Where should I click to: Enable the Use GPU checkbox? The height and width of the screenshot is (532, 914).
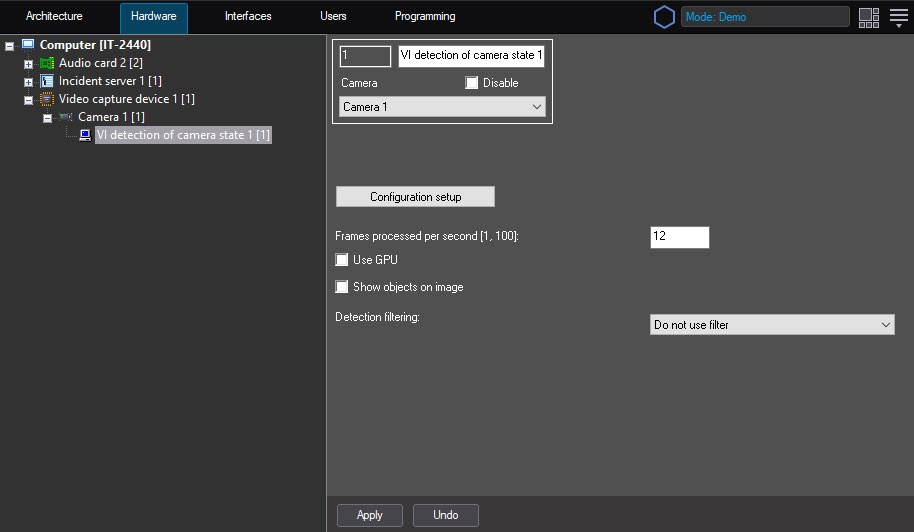[343, 260]
